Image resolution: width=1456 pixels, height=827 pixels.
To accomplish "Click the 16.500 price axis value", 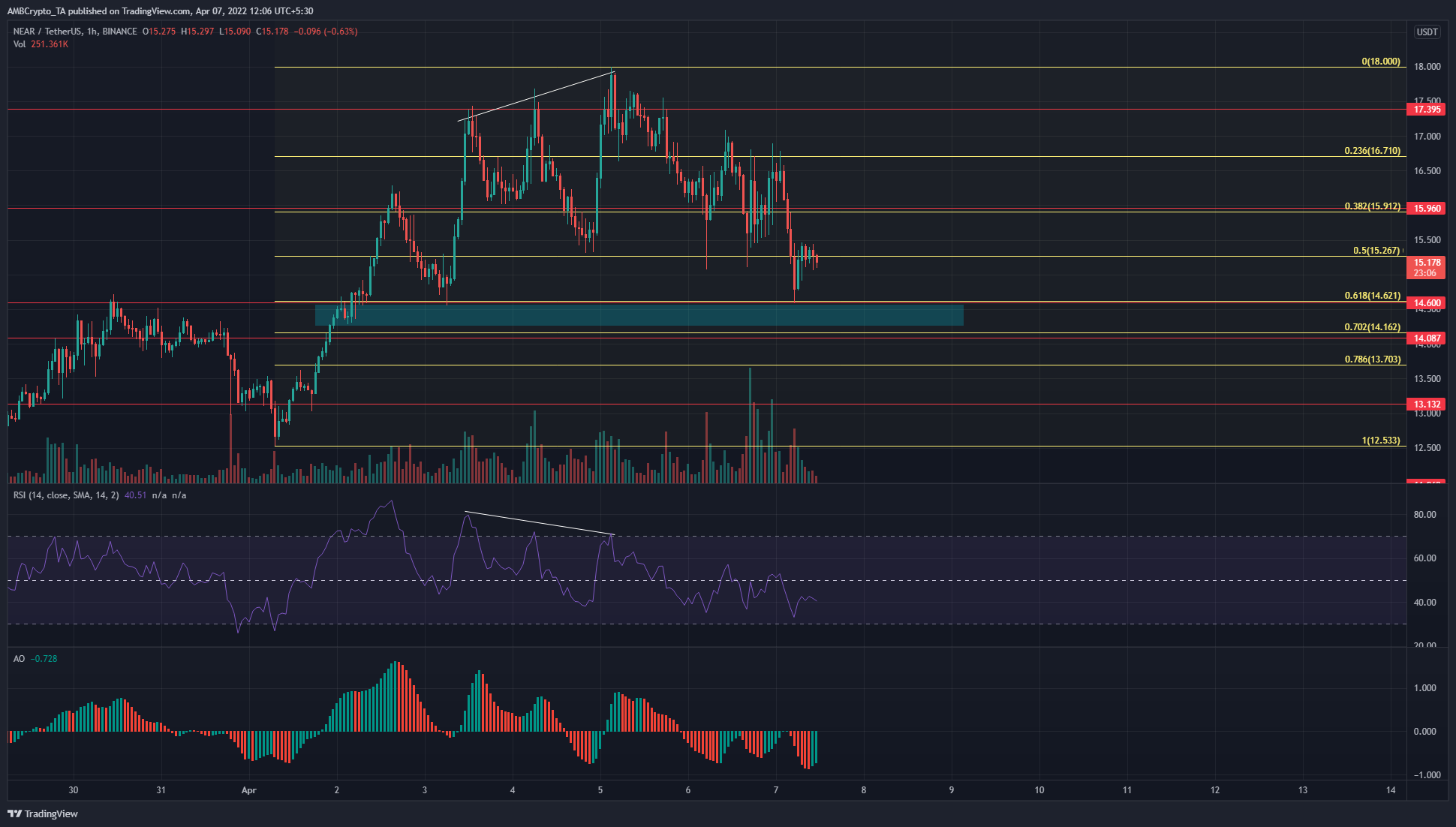I will click(x=1427, y=171).
